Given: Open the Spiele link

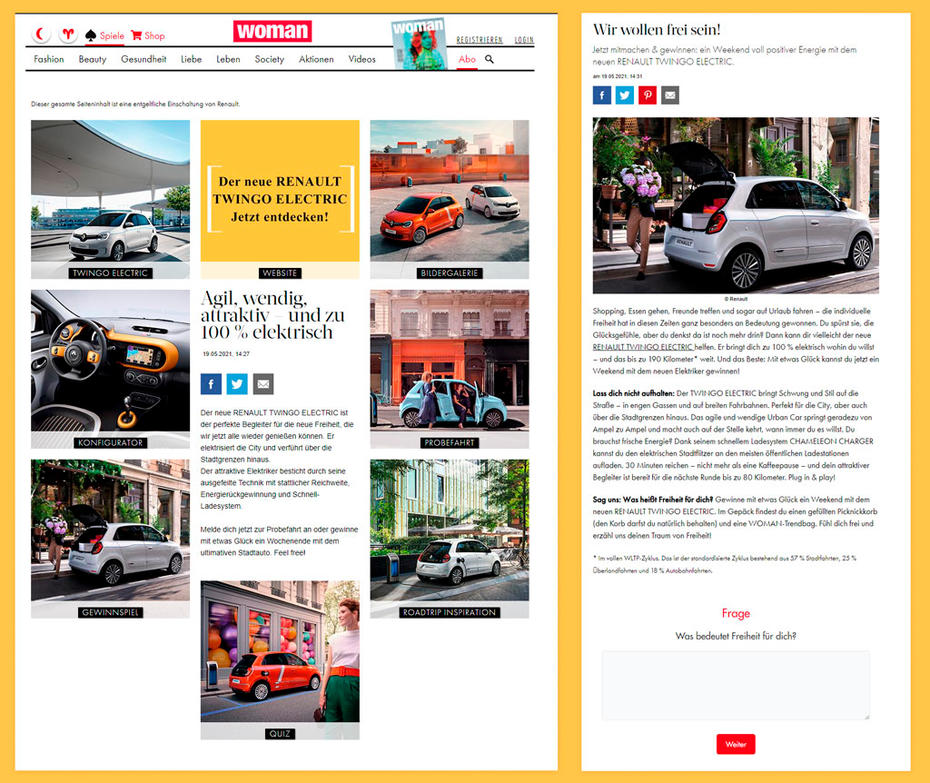Looking at the screenshot, I should (x=112, y=36).
